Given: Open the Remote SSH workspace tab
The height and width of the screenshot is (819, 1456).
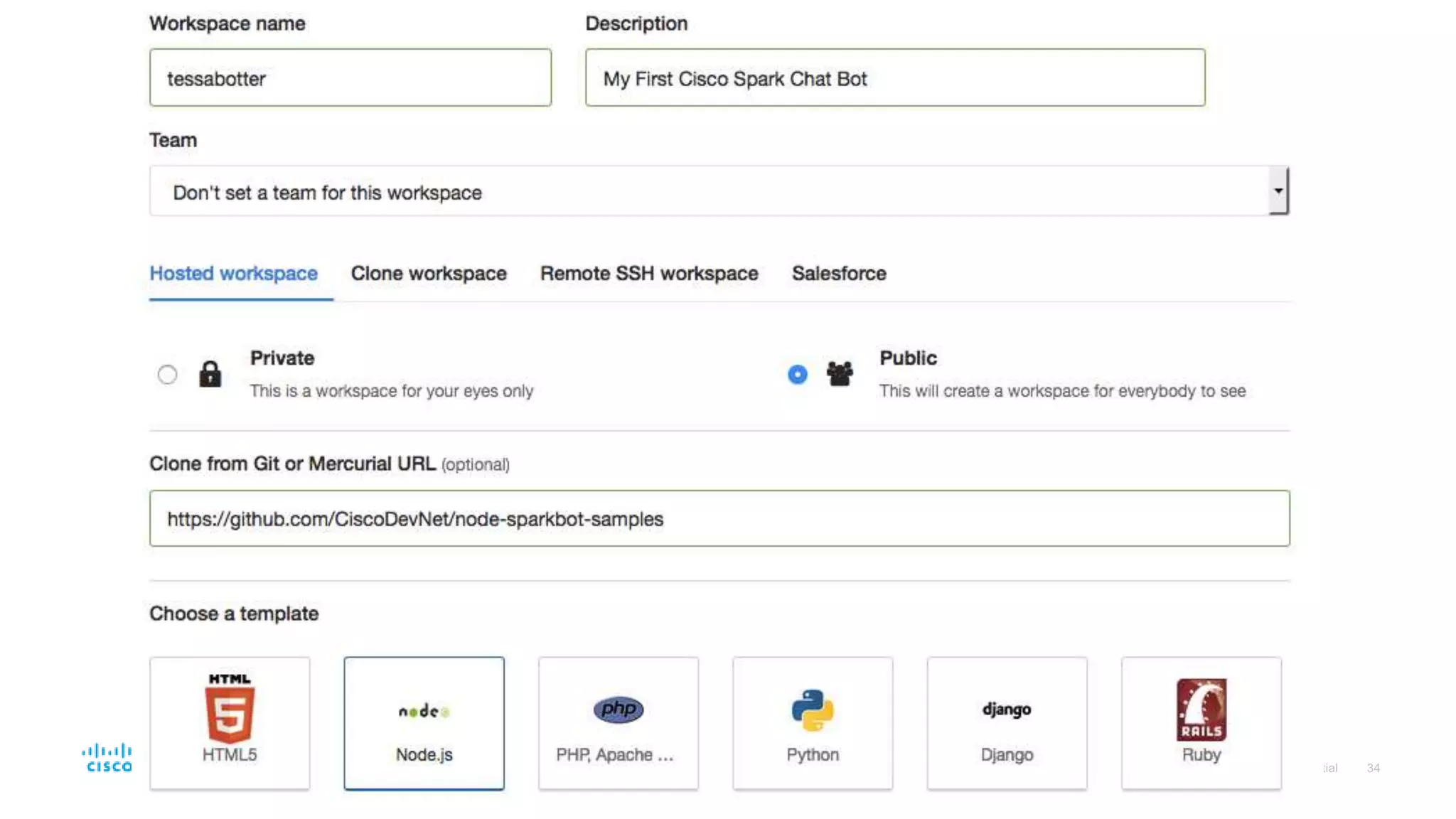Looking at the screenshot, I should 649,274.
